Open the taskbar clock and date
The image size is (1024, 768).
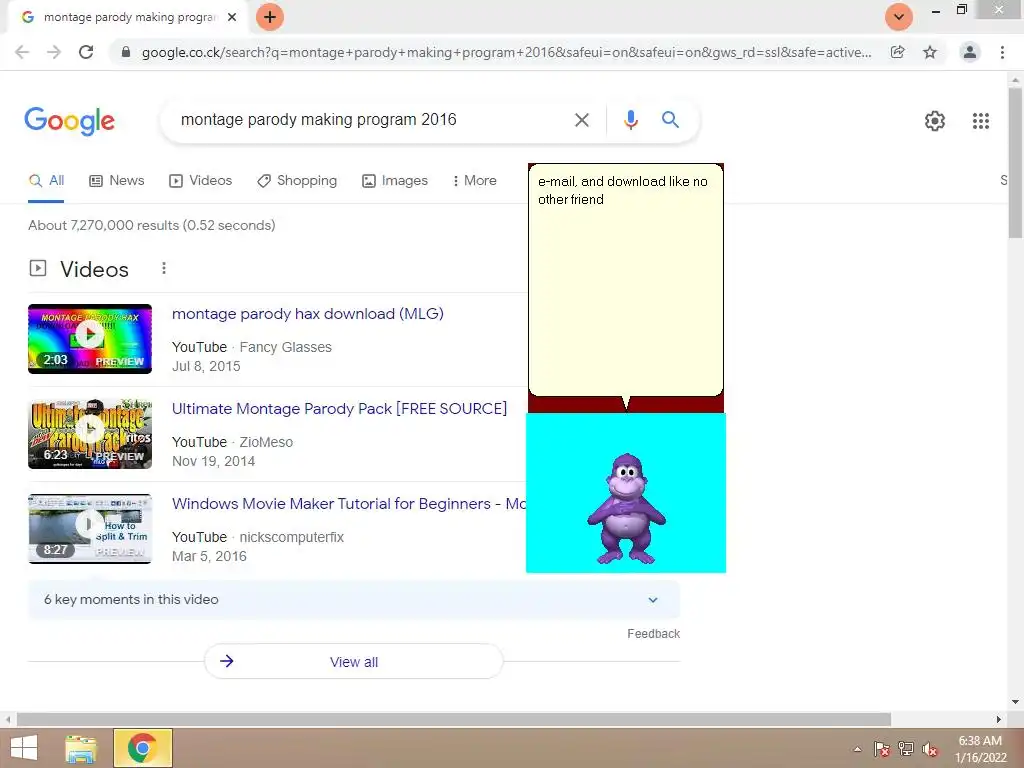(980, 749)
